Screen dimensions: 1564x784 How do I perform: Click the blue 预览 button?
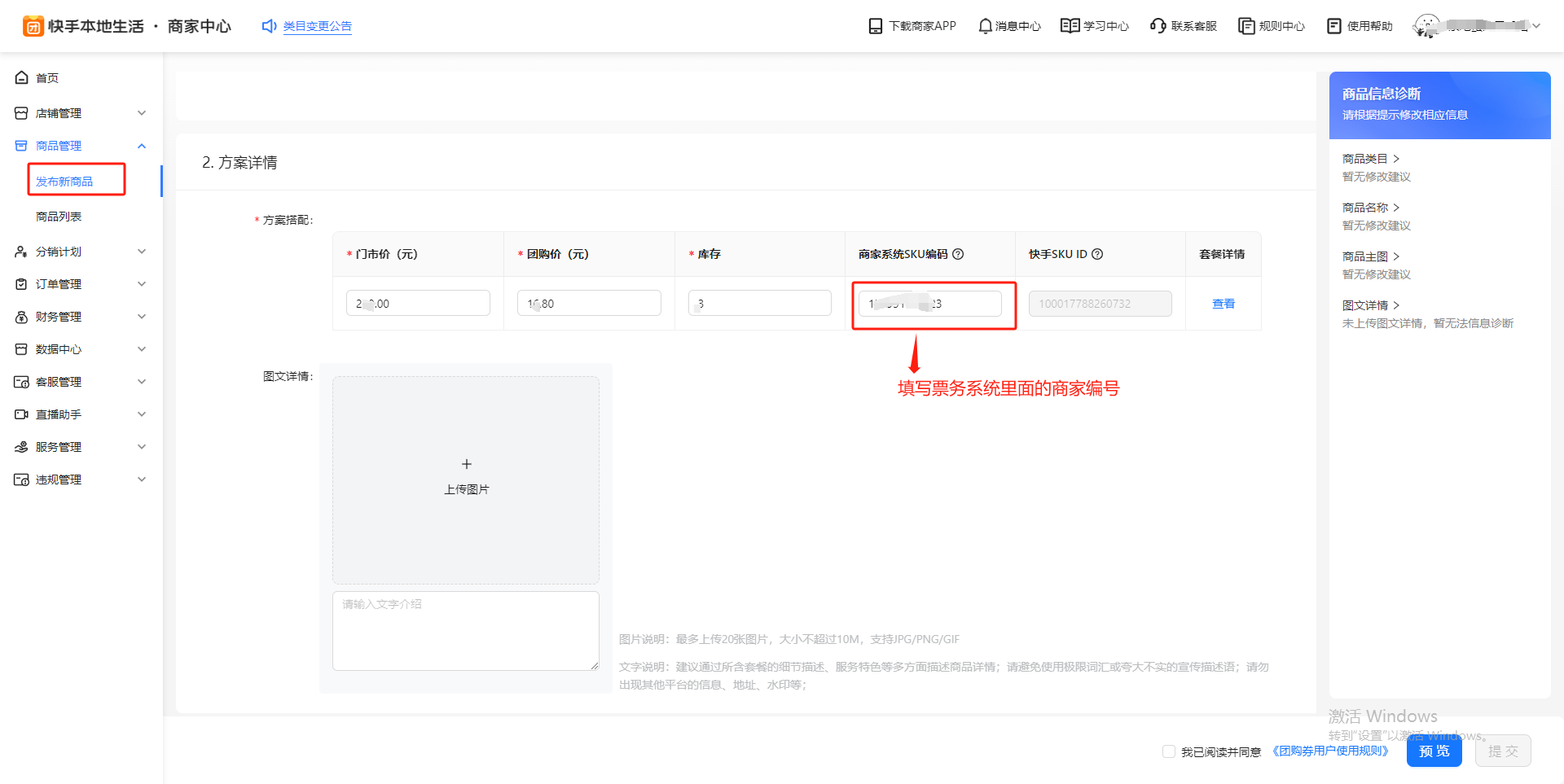tap(1434, 751)
